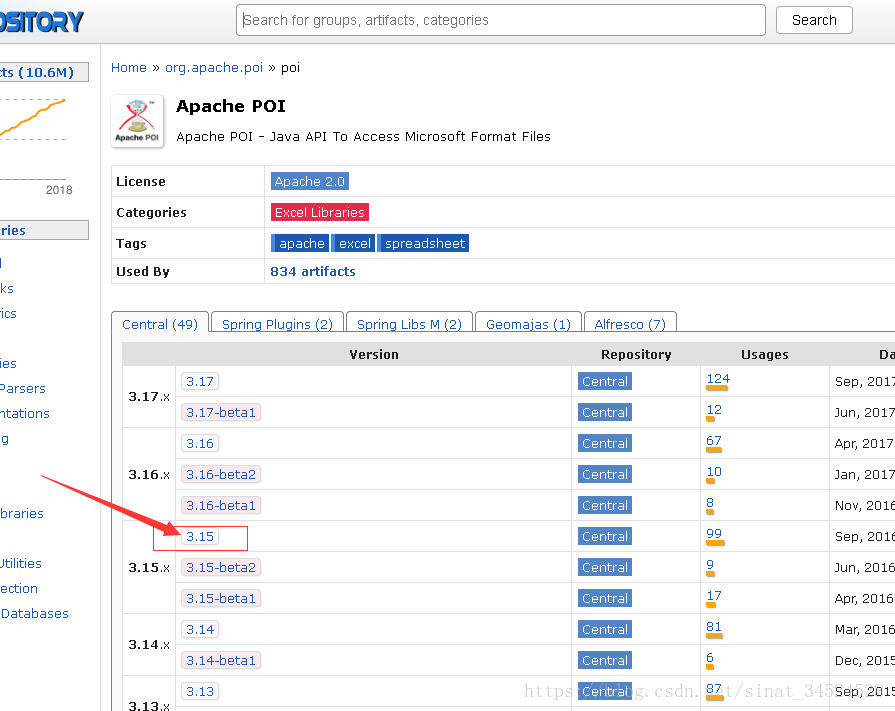This screenshot has height=711, width=895.
Task: Open version 3.15
Action: click(200, 536)
